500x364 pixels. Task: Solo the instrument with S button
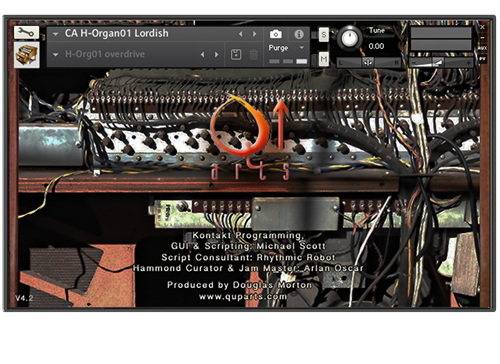[324, 35]
